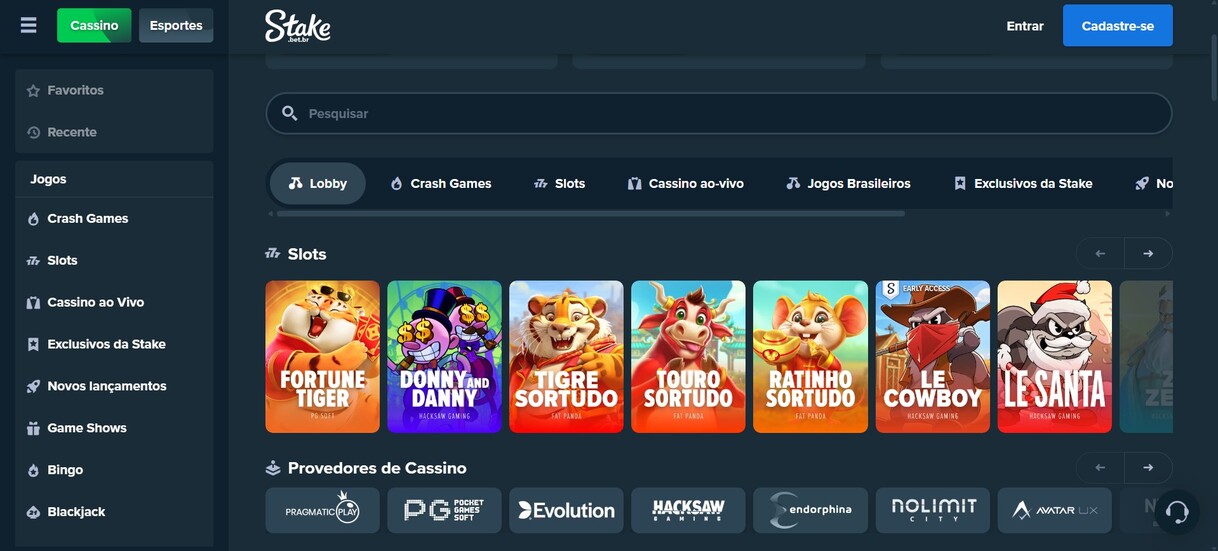
Task: Click the Recente clock icon
Action: pos(33,132)
